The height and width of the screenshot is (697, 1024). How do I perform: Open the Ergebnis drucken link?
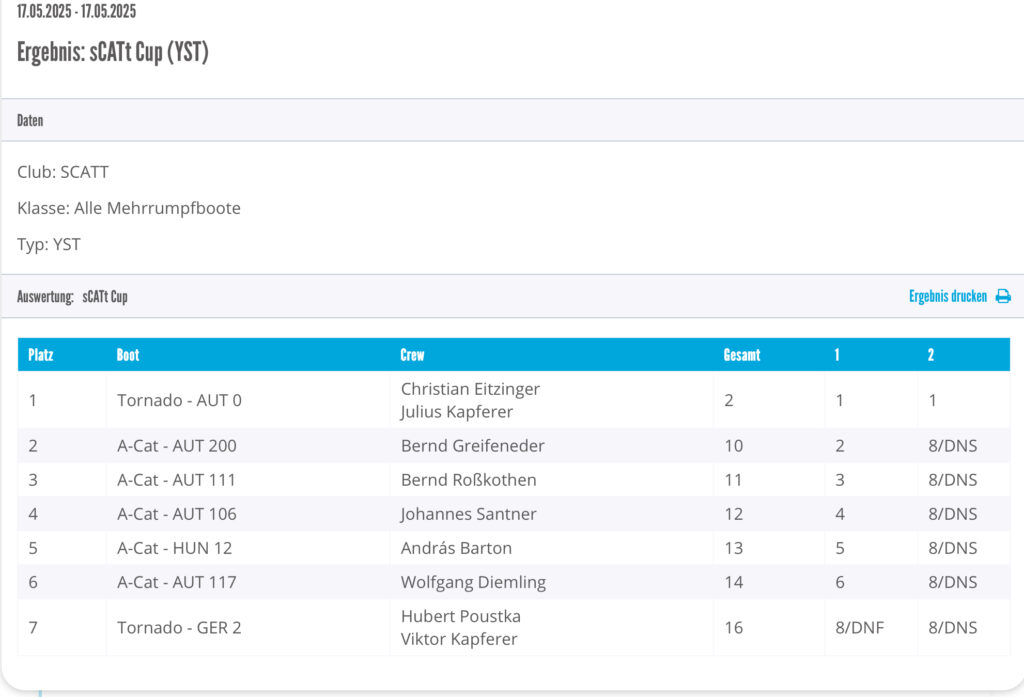coord(948,297)
